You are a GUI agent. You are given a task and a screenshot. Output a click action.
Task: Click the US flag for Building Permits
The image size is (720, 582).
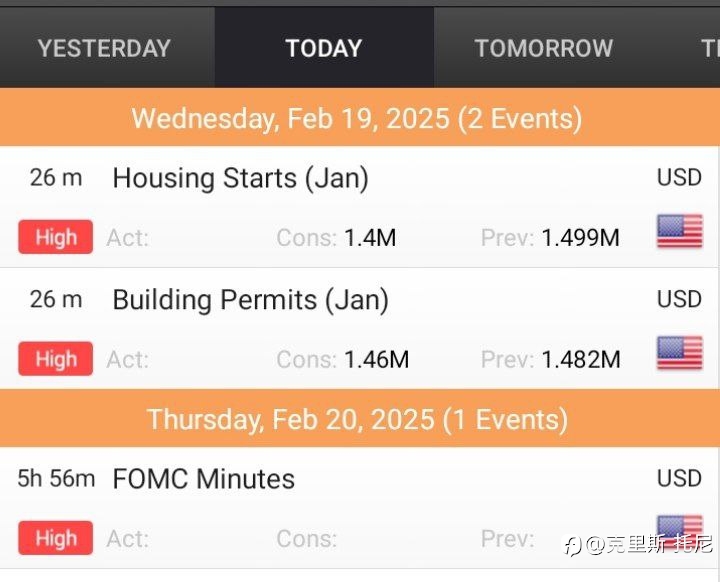click(x=680, y=353)
